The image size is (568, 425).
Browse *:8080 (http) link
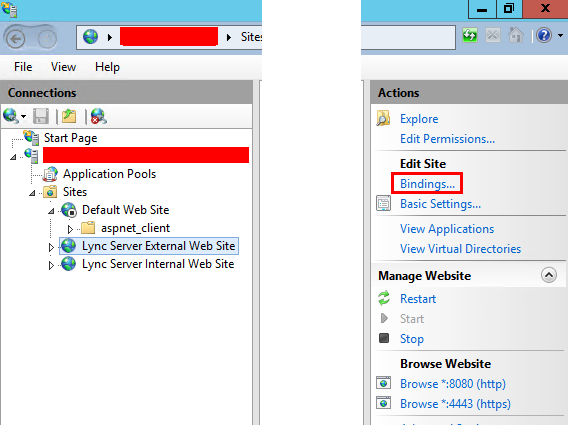(x=453, y=384)
